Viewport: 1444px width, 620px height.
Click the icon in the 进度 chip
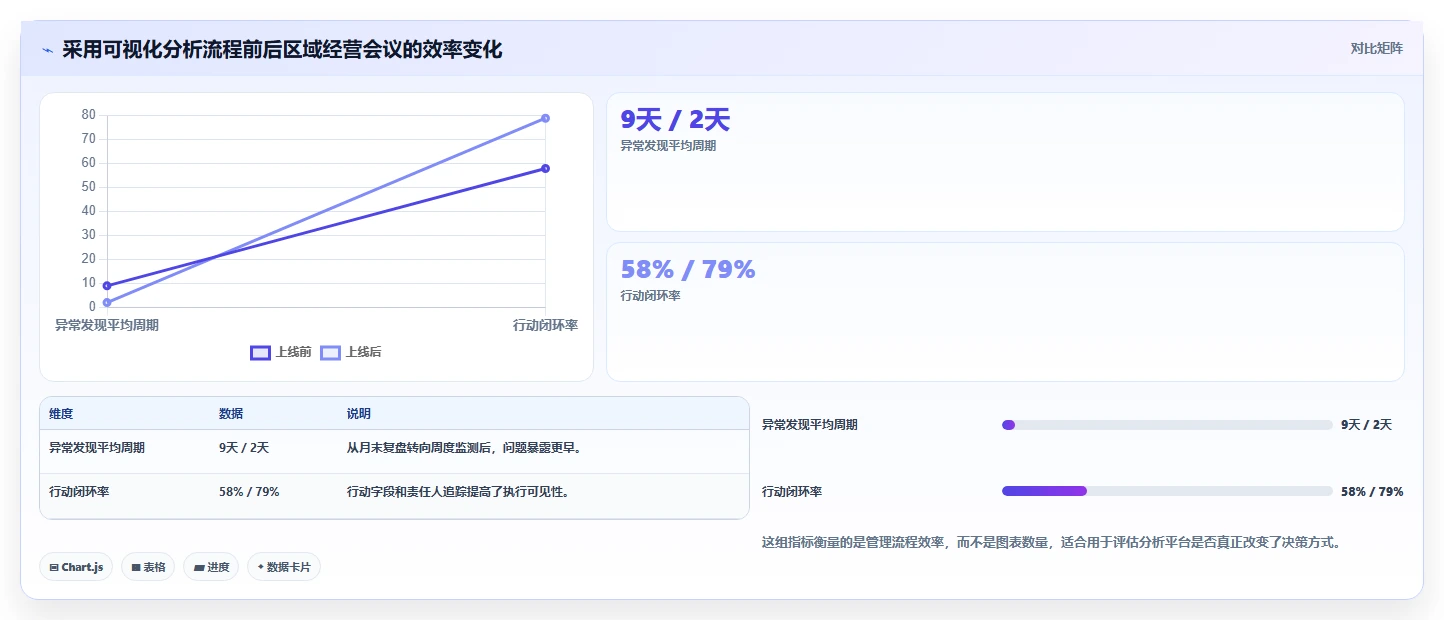pyautogui.click(x=199, y=567)
